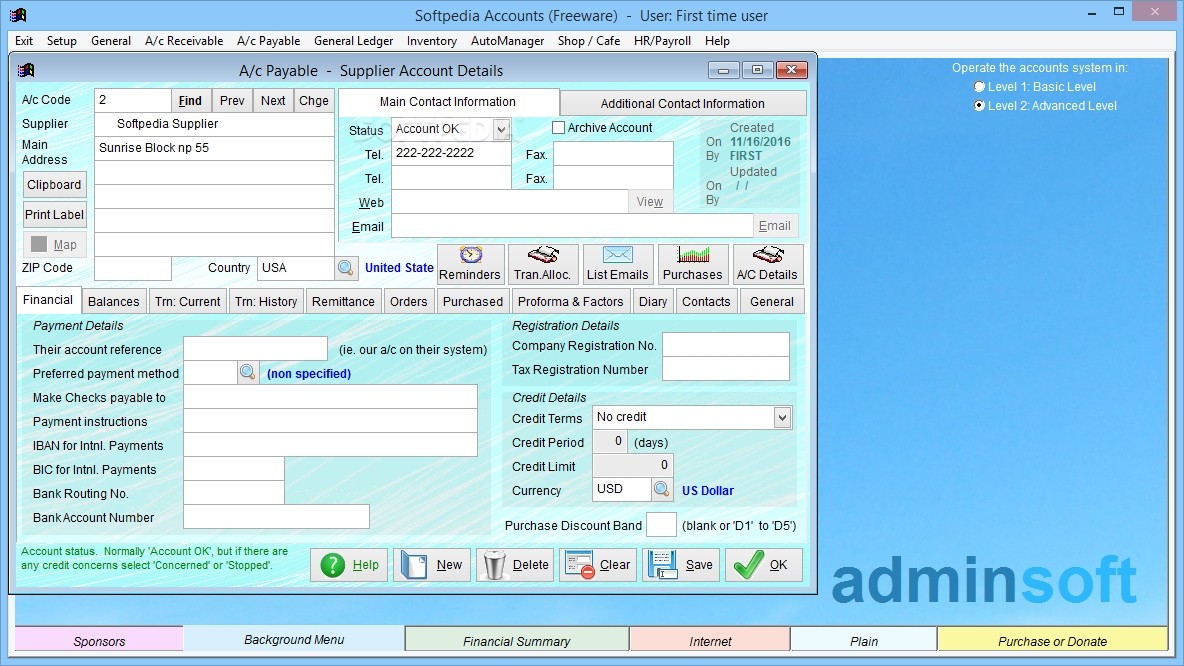This screenshot has width=1184, height=666.
Task: Switch to the Contacts tab
Action: click(x=706, y=301)
